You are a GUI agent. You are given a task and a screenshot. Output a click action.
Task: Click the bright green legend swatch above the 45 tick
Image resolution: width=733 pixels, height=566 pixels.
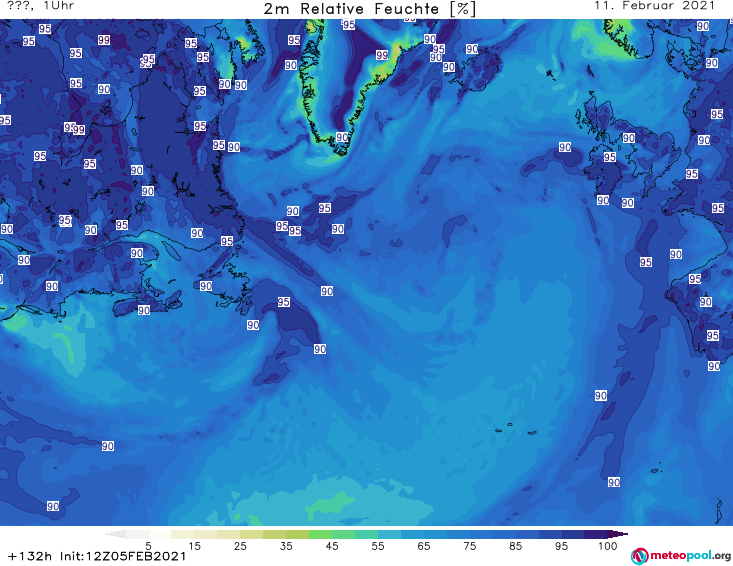(320, 534)
